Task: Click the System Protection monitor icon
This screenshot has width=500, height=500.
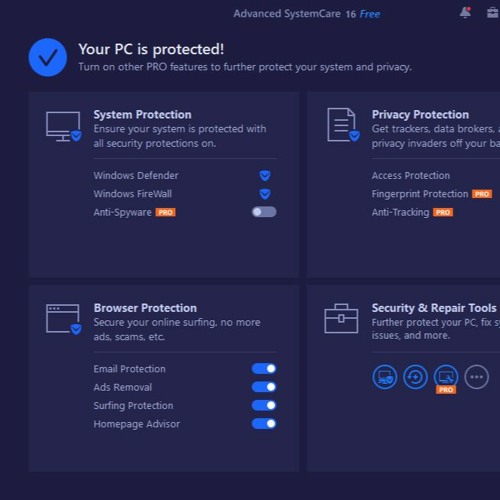Action: (x=64, y=127)
